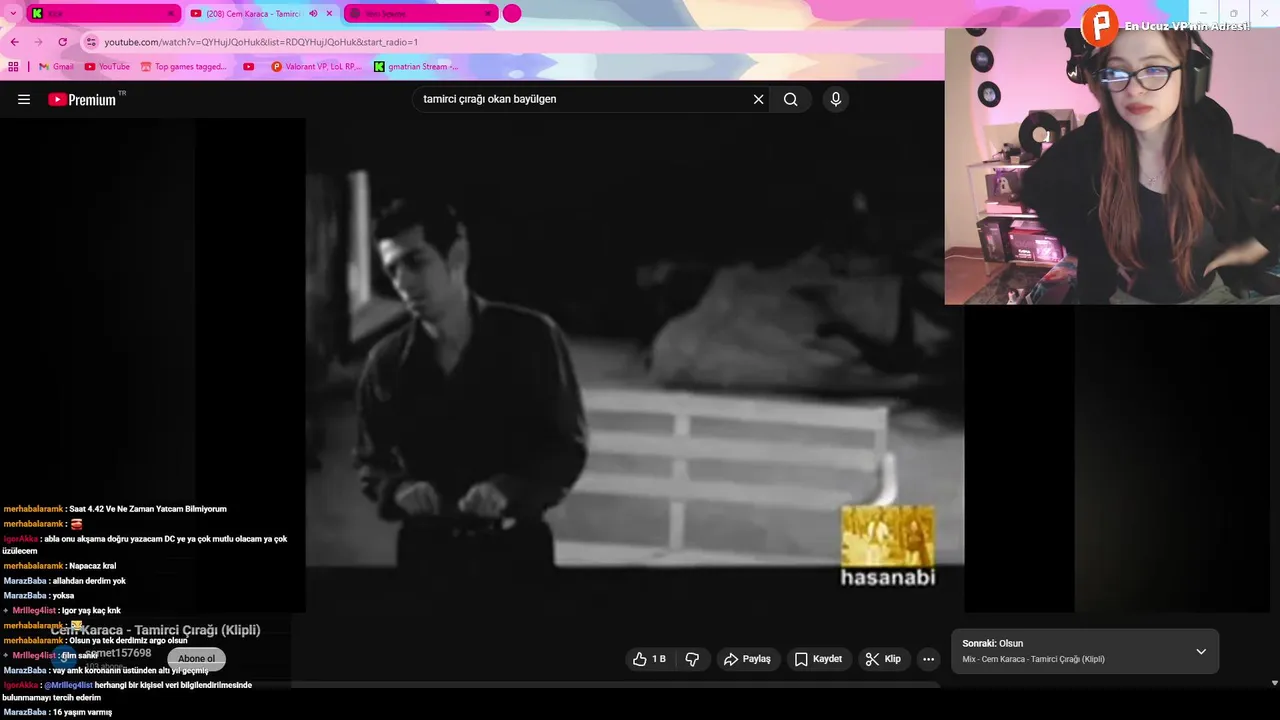Click the page scrollbar down arrow
This screenshot has height=720, width=1280.
pos(1273,683)
